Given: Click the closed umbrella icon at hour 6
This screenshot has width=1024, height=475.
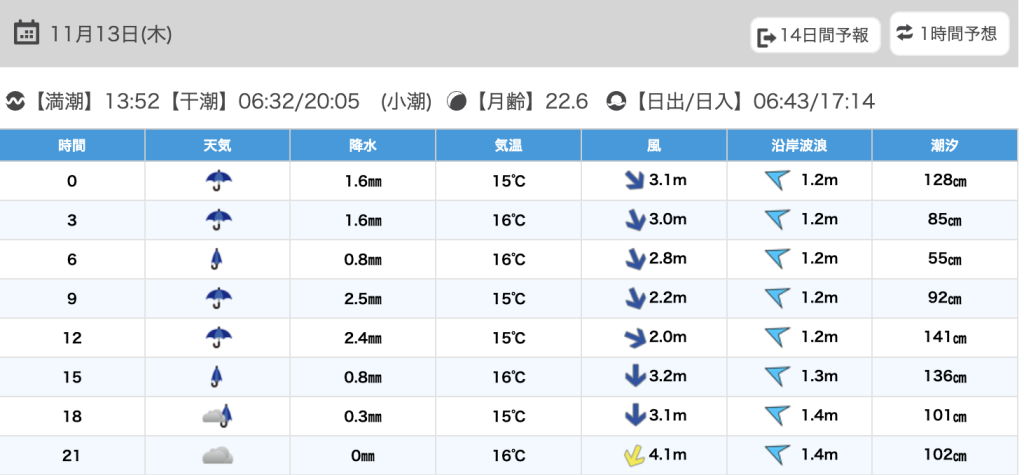Looking at the screenshot, I should click(217, 260).
